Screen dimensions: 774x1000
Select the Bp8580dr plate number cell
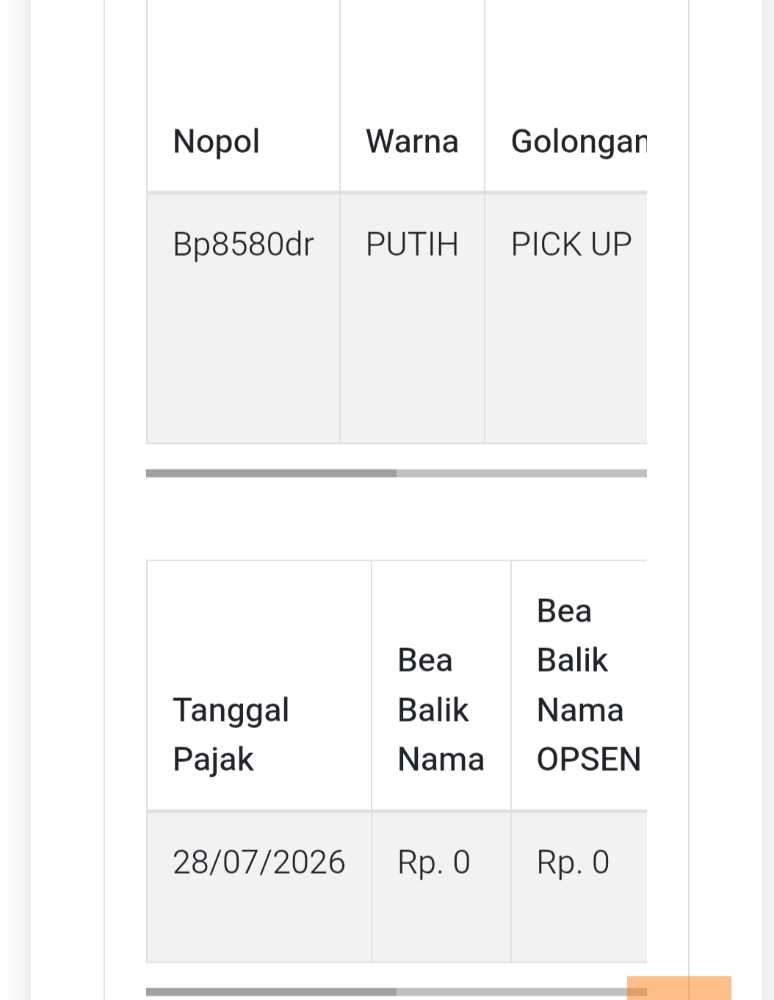[x=243, y=245]
